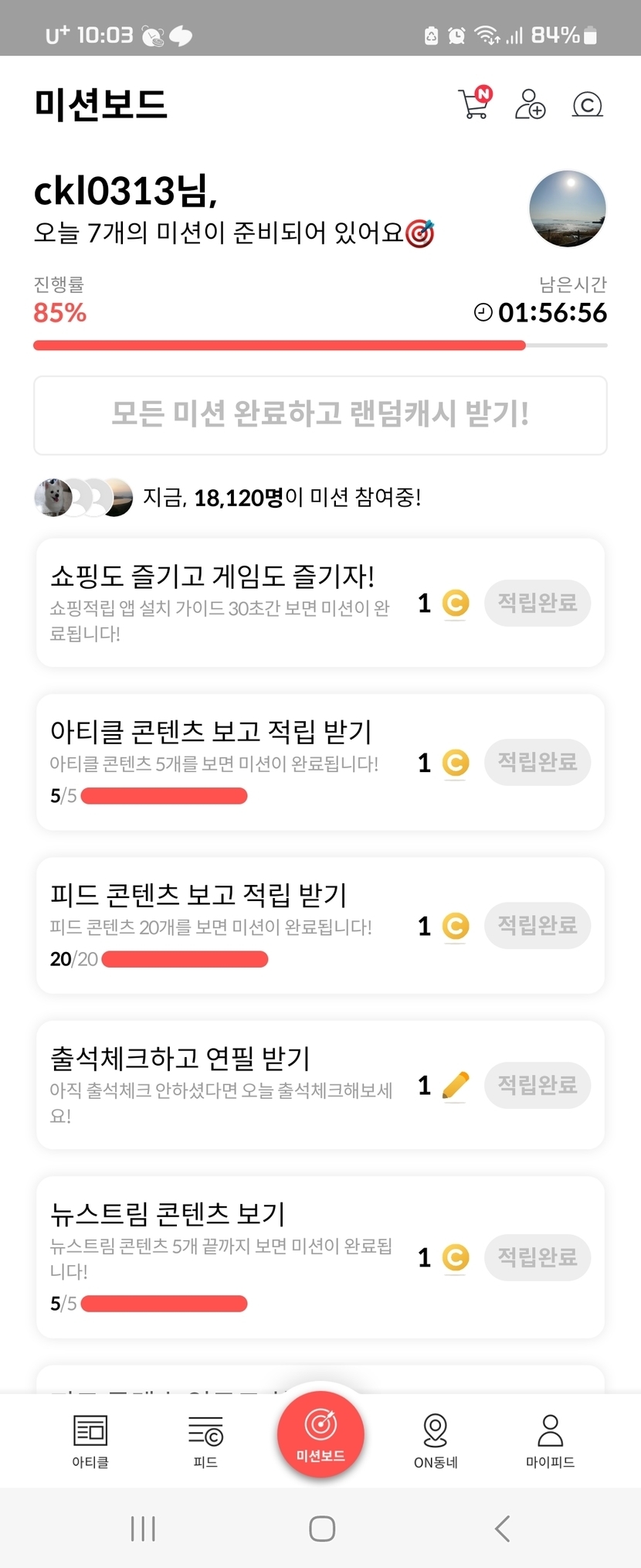Tap the pencil reward icon
Screen dimensions: 641x1568
456,1086
